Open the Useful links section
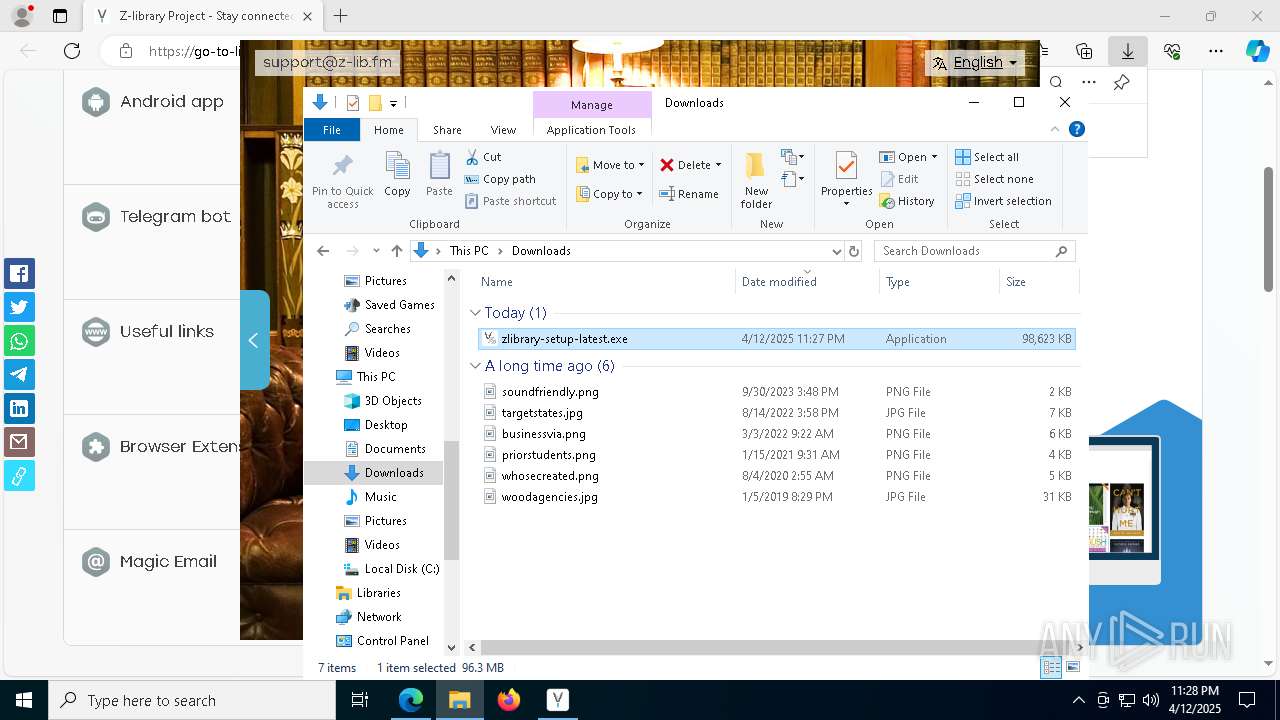The height and width of the screenshot is (720, 1280). (x=148, y=332)
